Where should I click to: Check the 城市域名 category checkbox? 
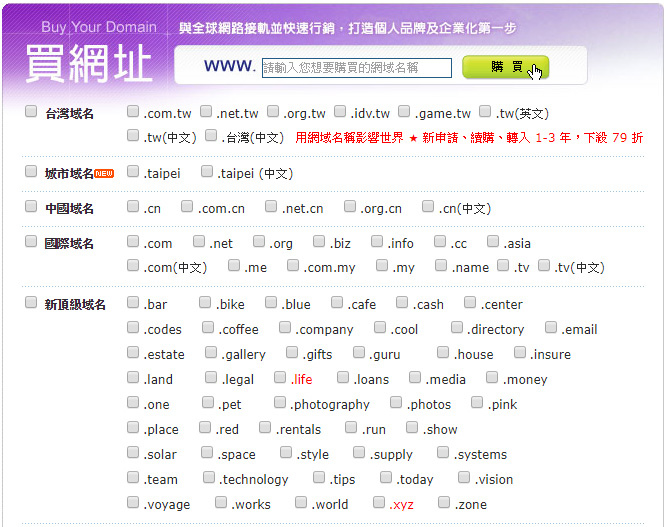click(31, 172)
